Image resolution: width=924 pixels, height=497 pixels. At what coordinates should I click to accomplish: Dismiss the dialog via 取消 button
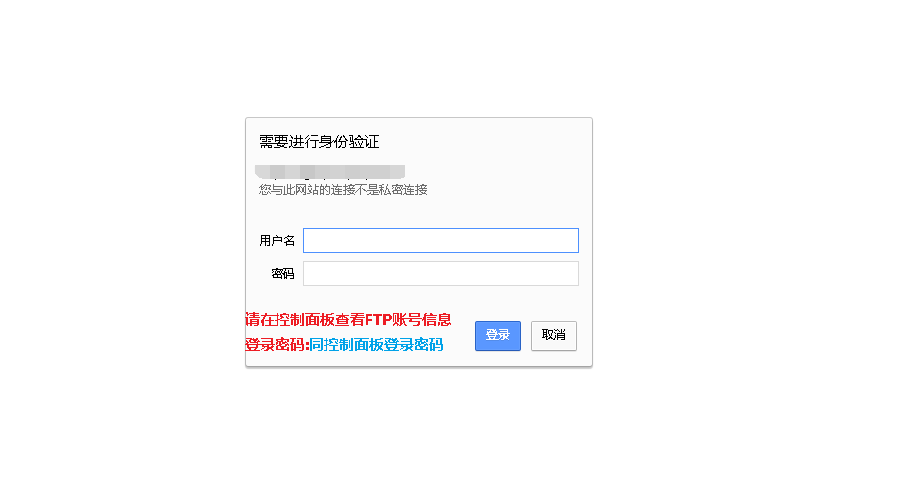tap(553, 335)
